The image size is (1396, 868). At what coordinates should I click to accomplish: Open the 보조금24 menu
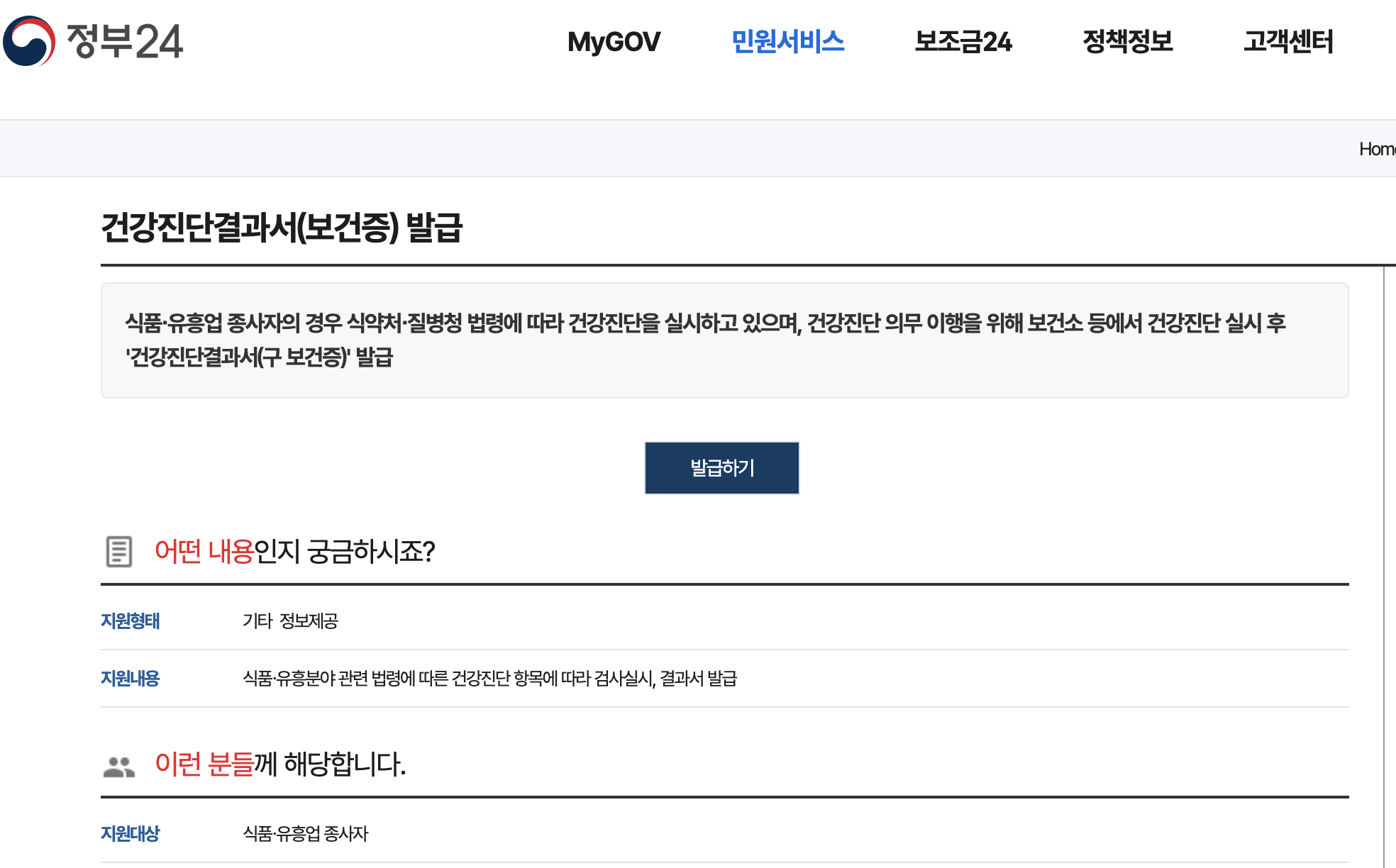963,42
